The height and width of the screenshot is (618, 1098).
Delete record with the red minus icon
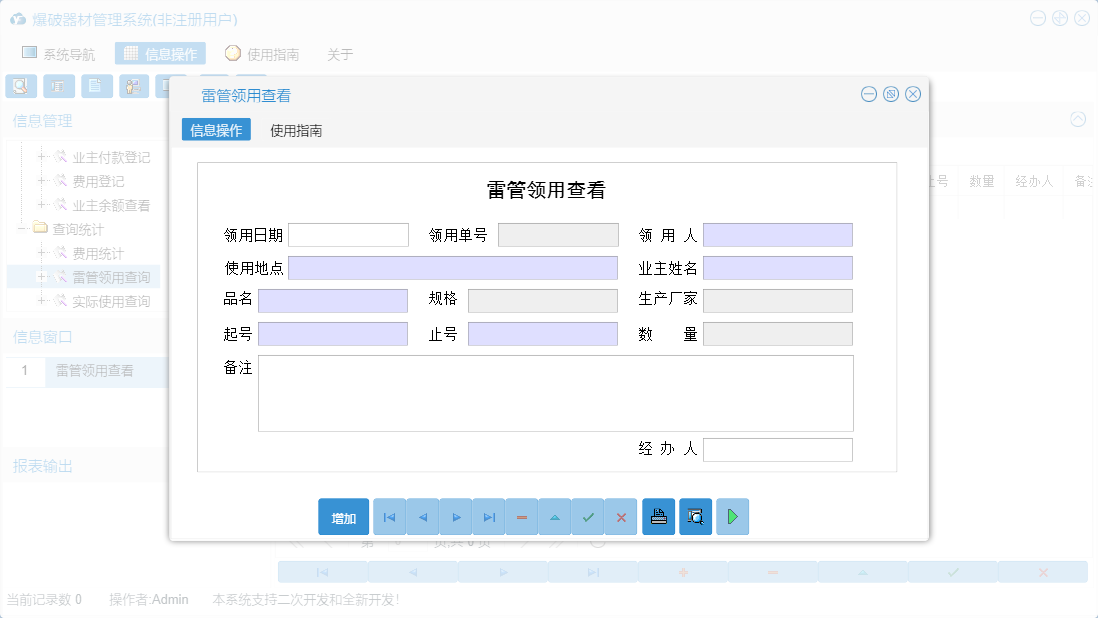tap(521, 516)
